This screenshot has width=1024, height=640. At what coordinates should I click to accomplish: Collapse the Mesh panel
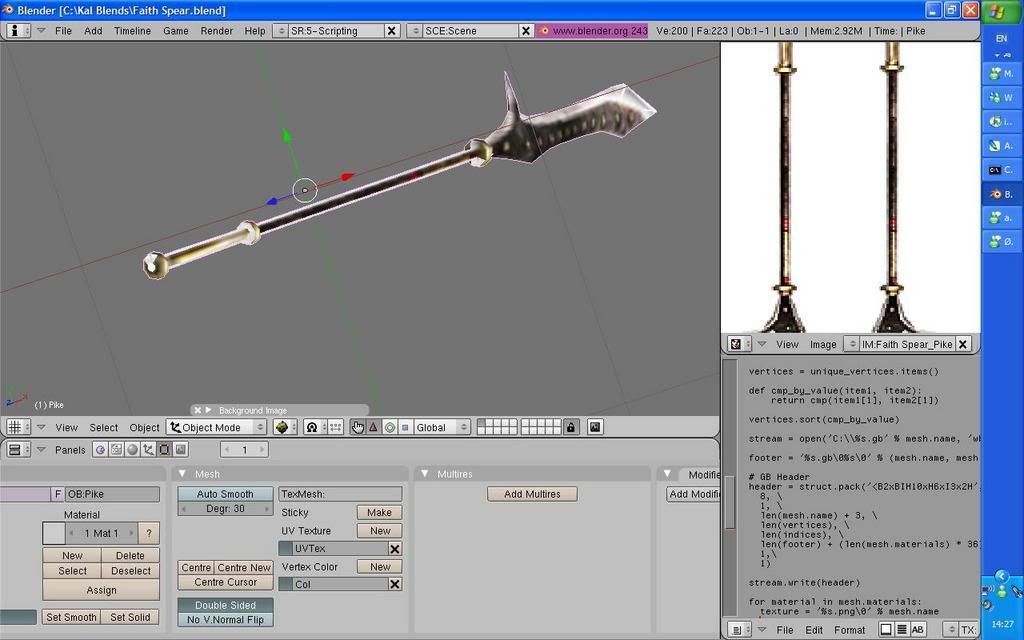(182, 474)
